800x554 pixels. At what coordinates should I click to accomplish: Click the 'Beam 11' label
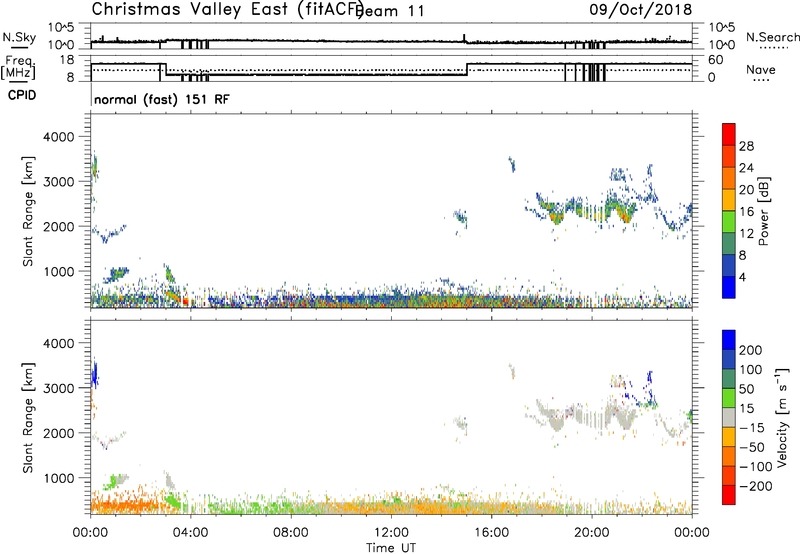[x=390, y=11]
